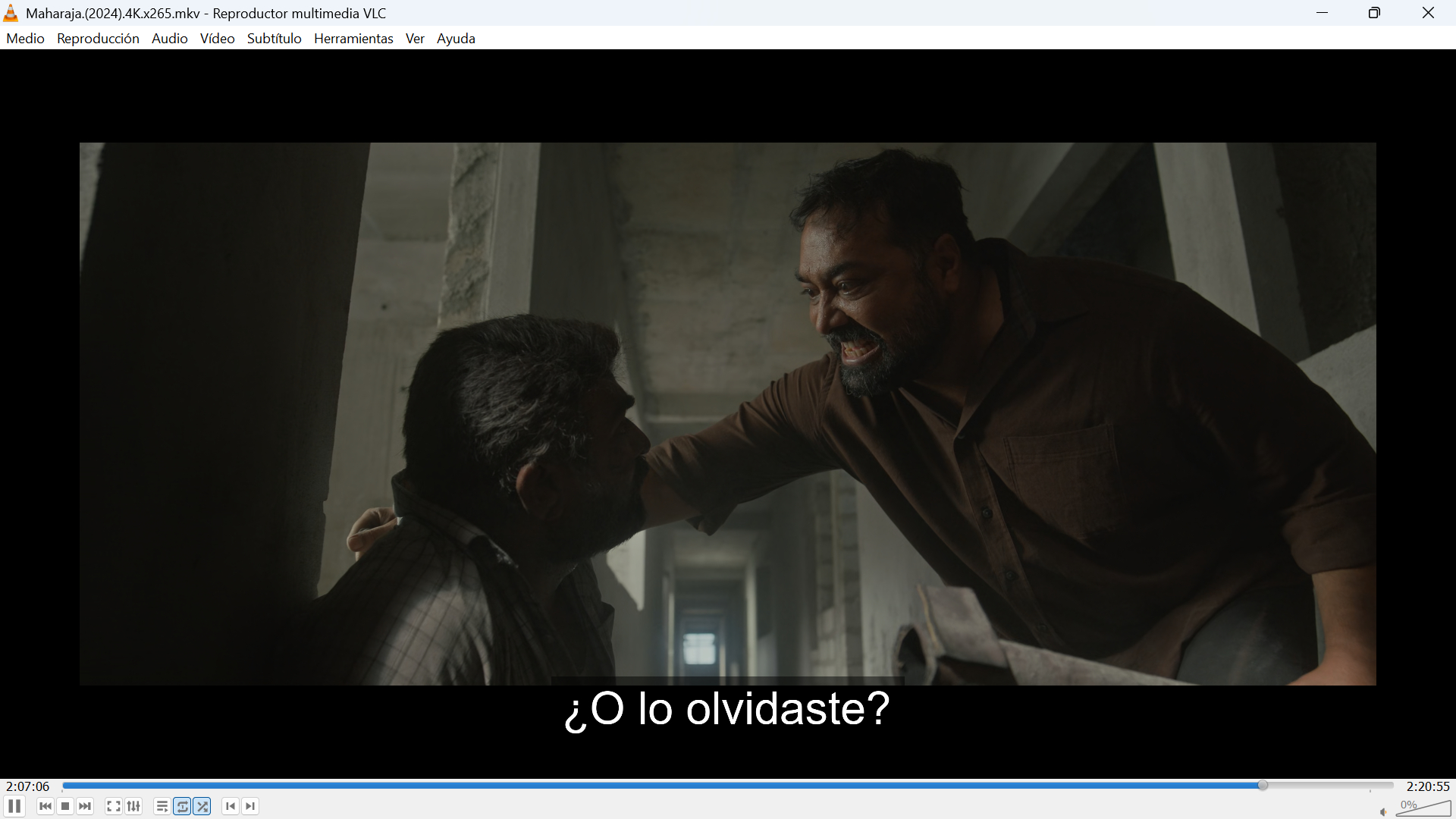The width and height of the screenshot is (1456, 819).
Task: Show the playlist view
Action: (x=162, y=806)
